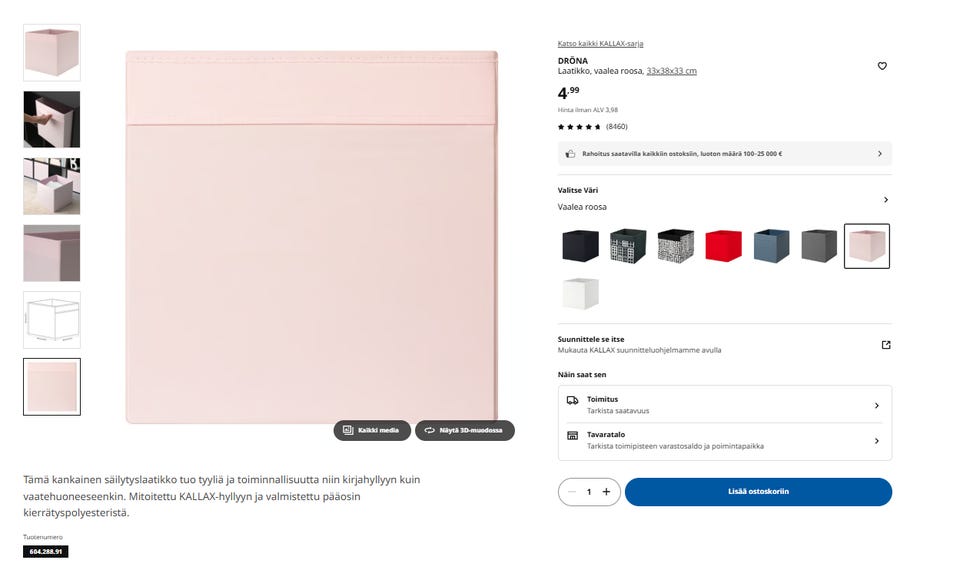Click Lisää ostoskoriin button
The image size is (960, 570).
point(758,492)
